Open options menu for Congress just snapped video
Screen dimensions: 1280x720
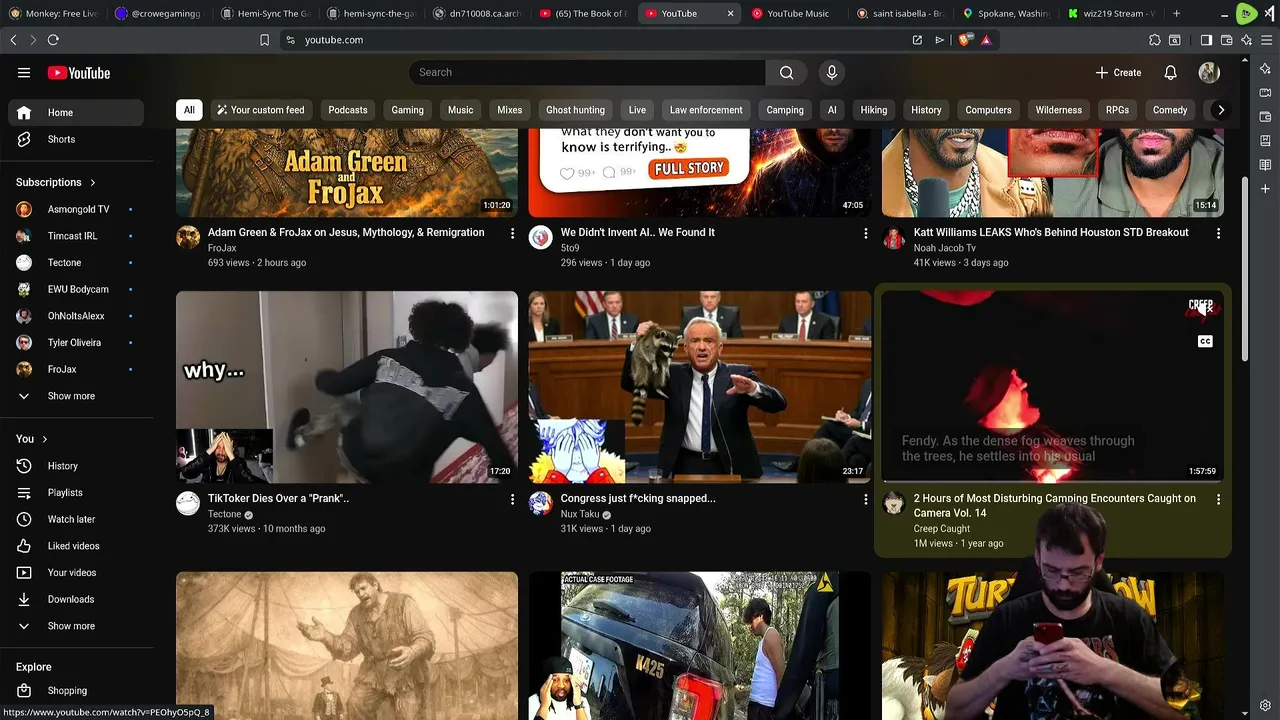coord(866,499)
